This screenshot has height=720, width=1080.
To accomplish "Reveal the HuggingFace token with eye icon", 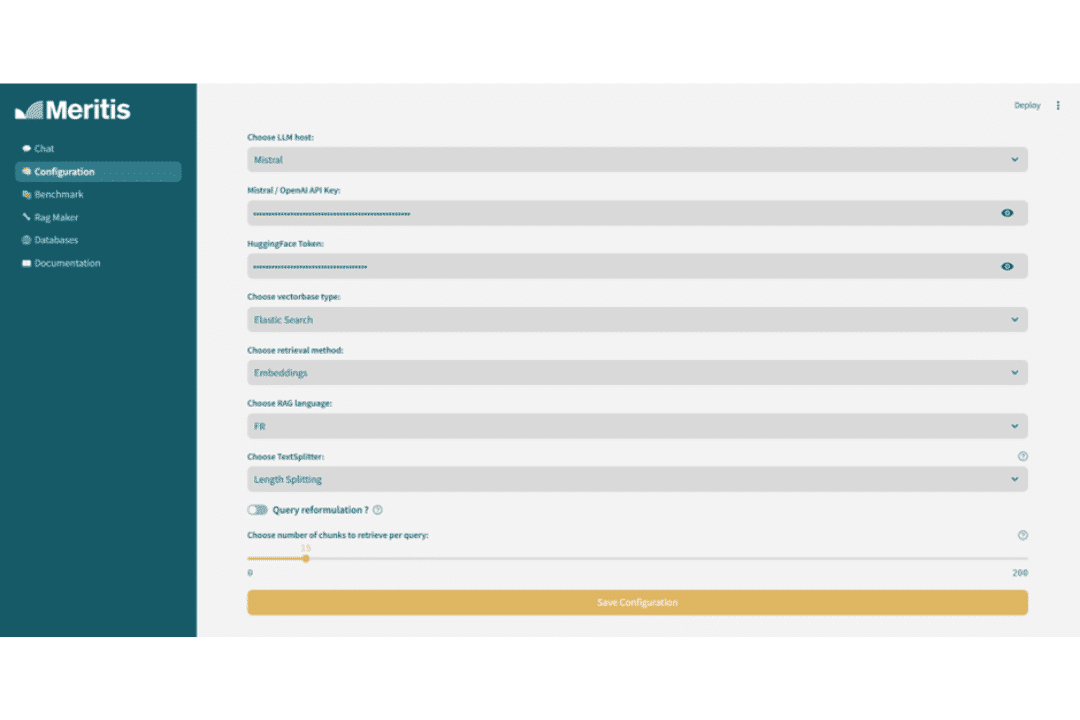I will 1007,267.
